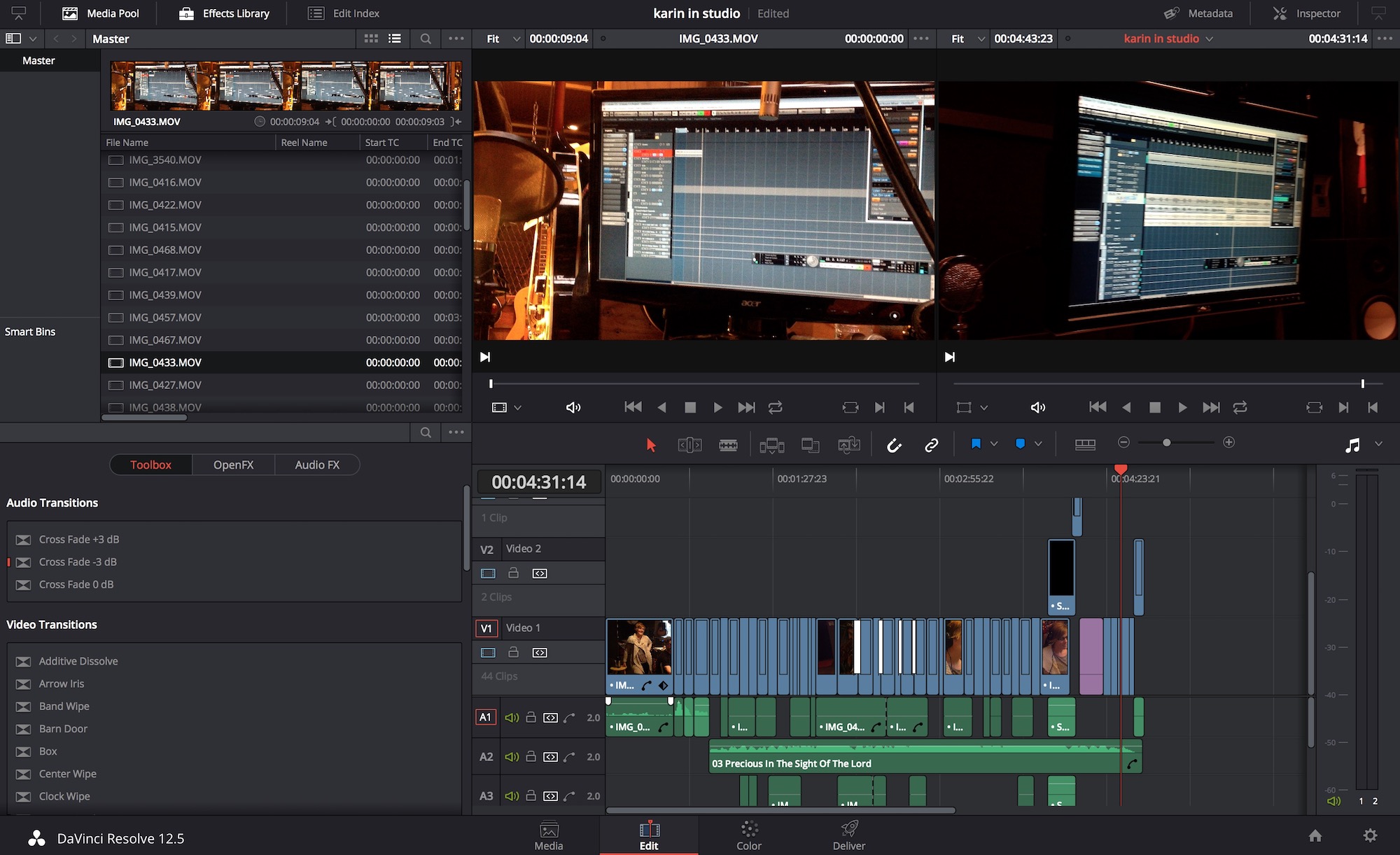Click the Snapping toggle icon in timeline

893,444
